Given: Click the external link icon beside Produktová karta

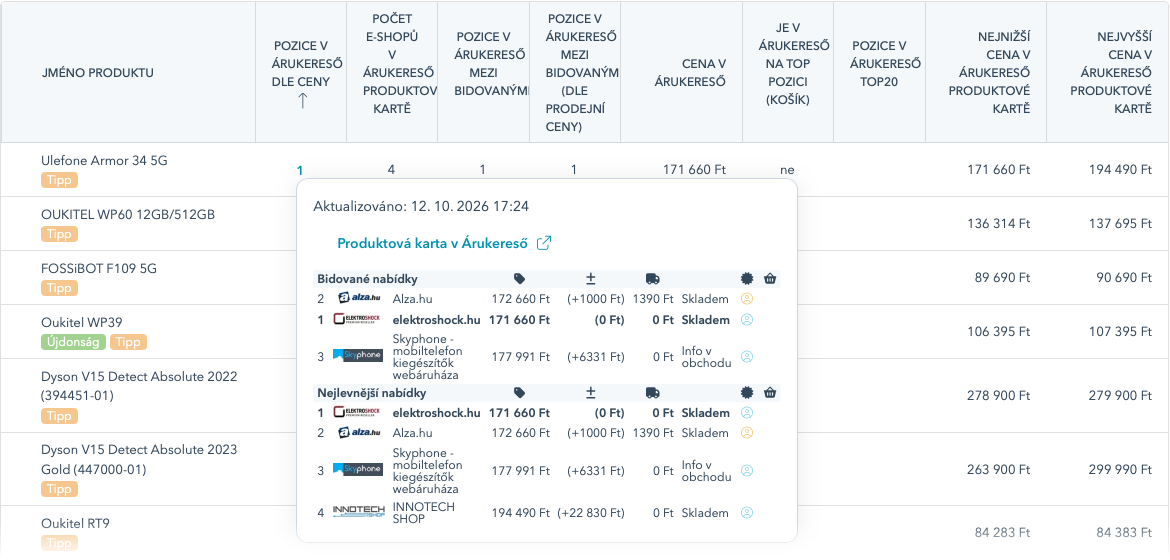Looking at the screenshot, I should tap(544, 243).
